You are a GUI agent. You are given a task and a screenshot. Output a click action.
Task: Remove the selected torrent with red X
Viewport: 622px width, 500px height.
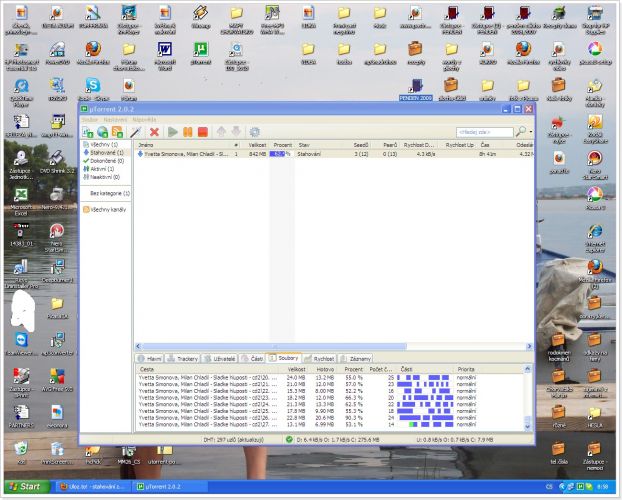154,132
